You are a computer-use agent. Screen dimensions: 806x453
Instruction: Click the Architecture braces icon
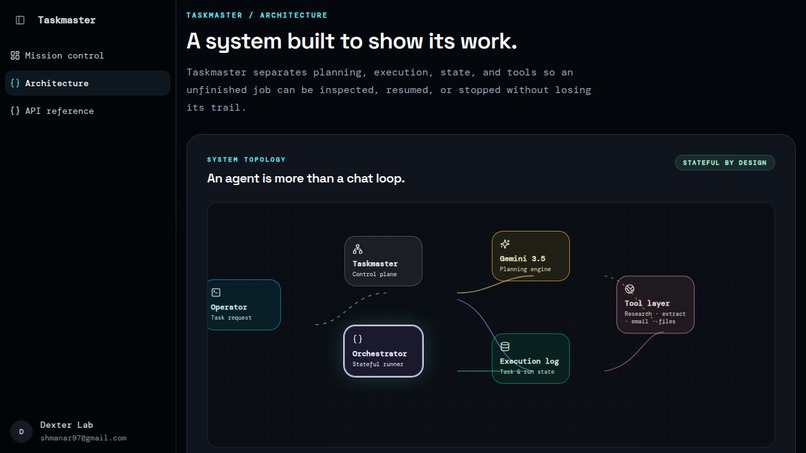15,83
